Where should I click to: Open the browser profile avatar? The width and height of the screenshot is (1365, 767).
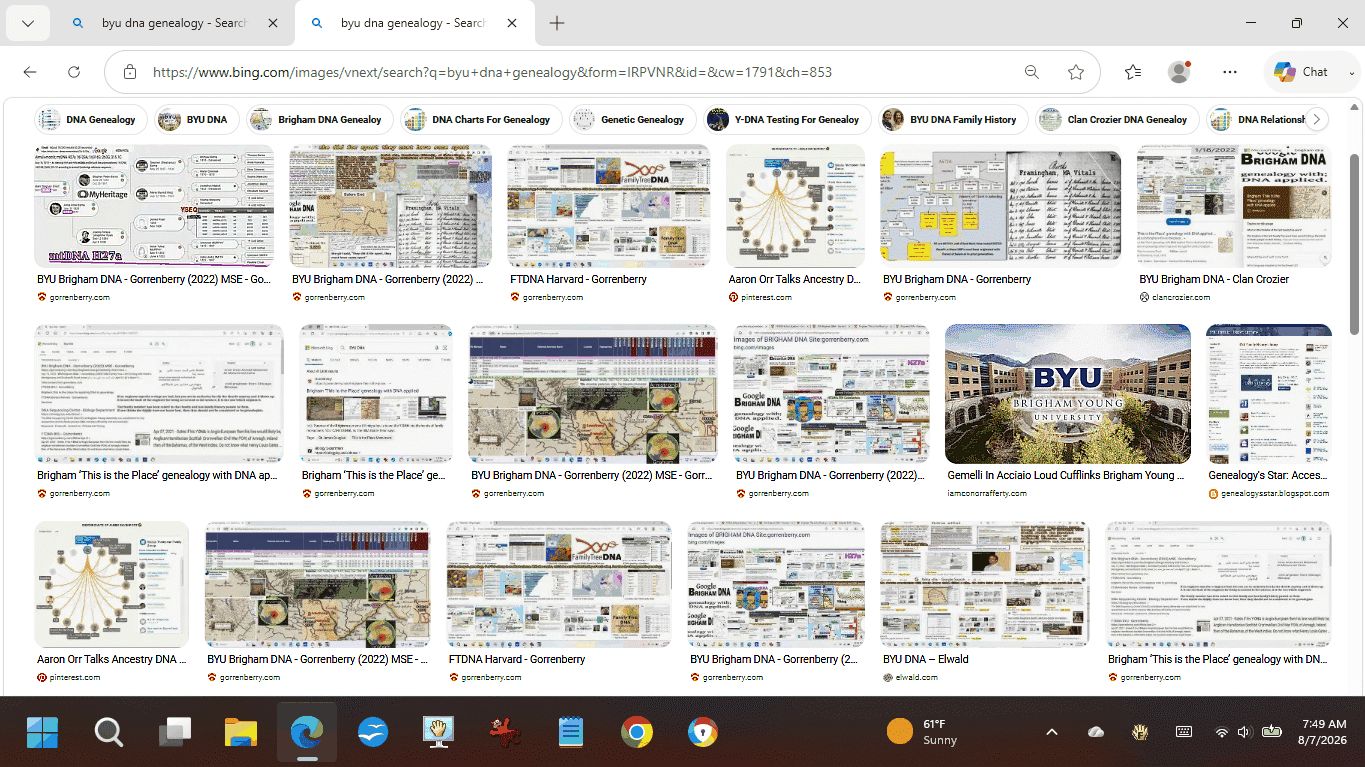tap(1180, 72)
